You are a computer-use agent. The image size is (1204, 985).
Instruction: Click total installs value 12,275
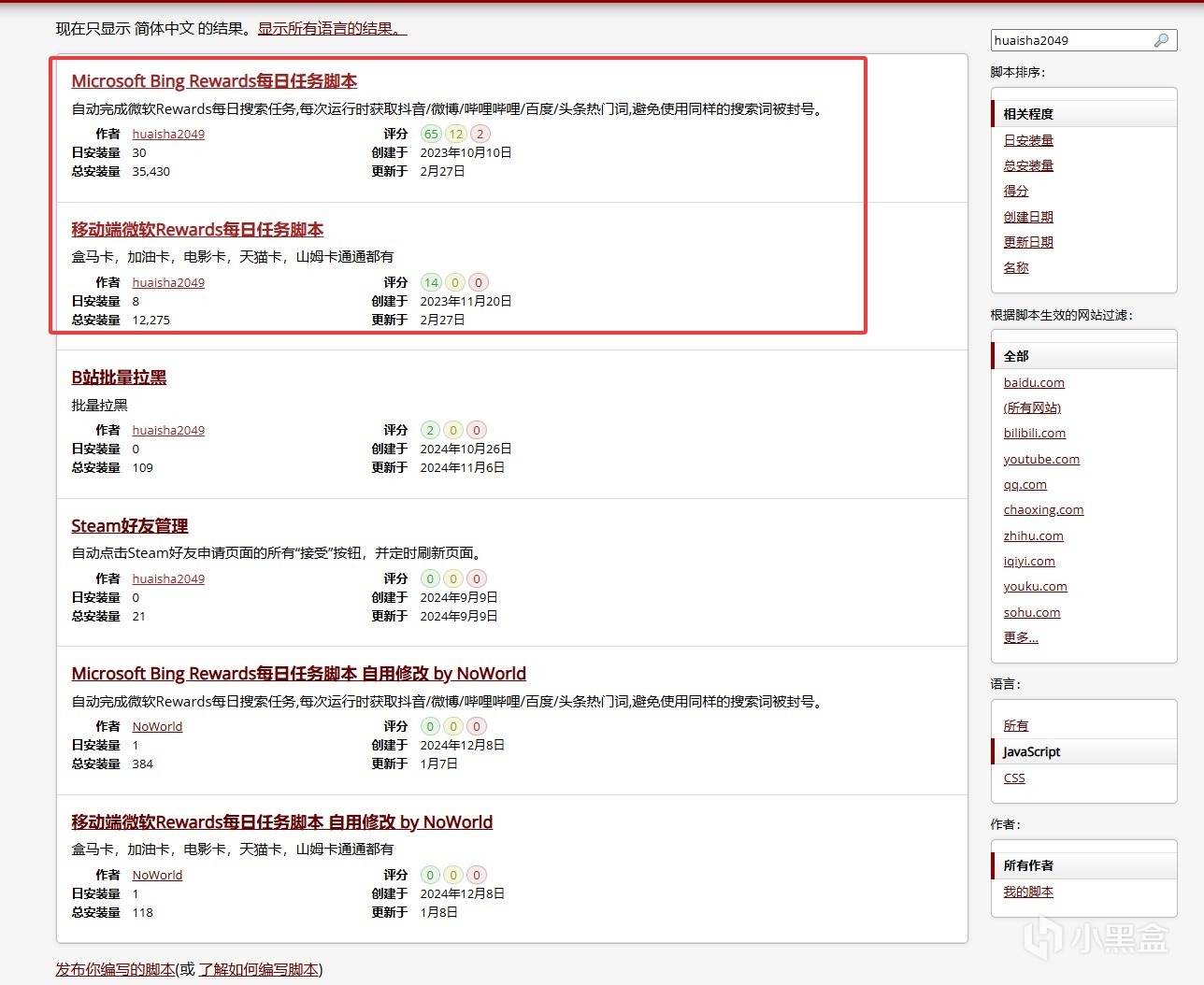tap(151, 320)
